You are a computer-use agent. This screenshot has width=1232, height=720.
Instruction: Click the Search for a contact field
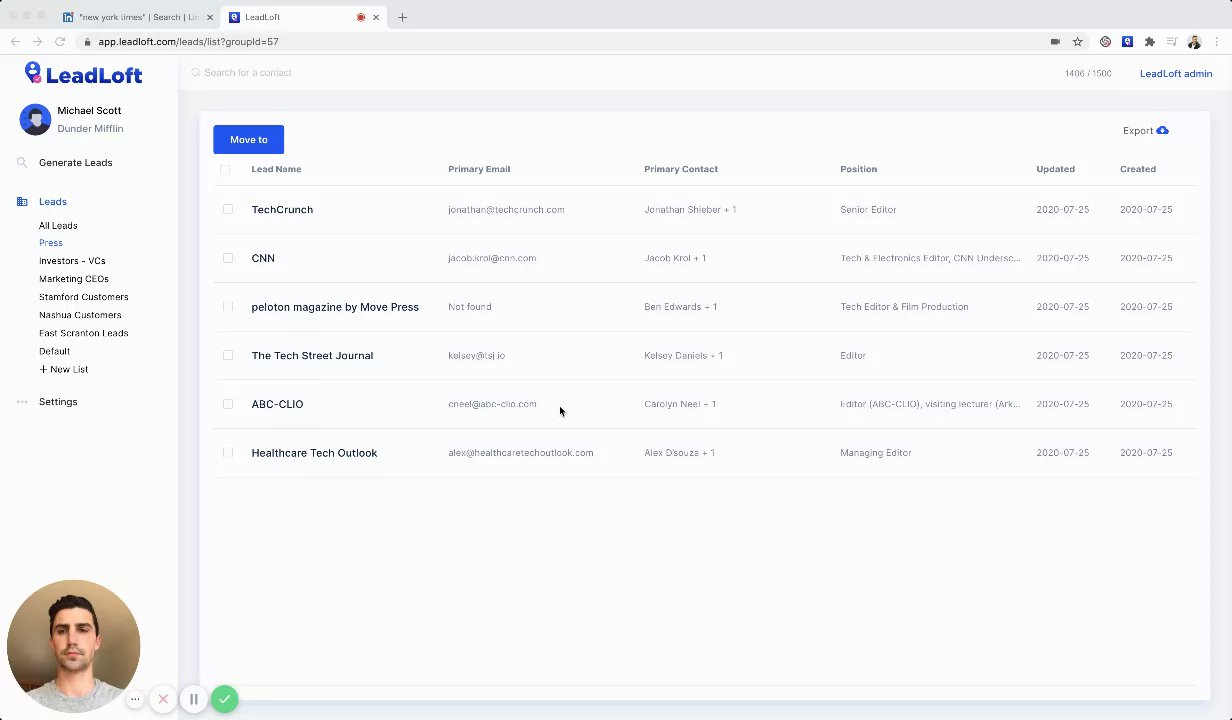tap(248, 73)
